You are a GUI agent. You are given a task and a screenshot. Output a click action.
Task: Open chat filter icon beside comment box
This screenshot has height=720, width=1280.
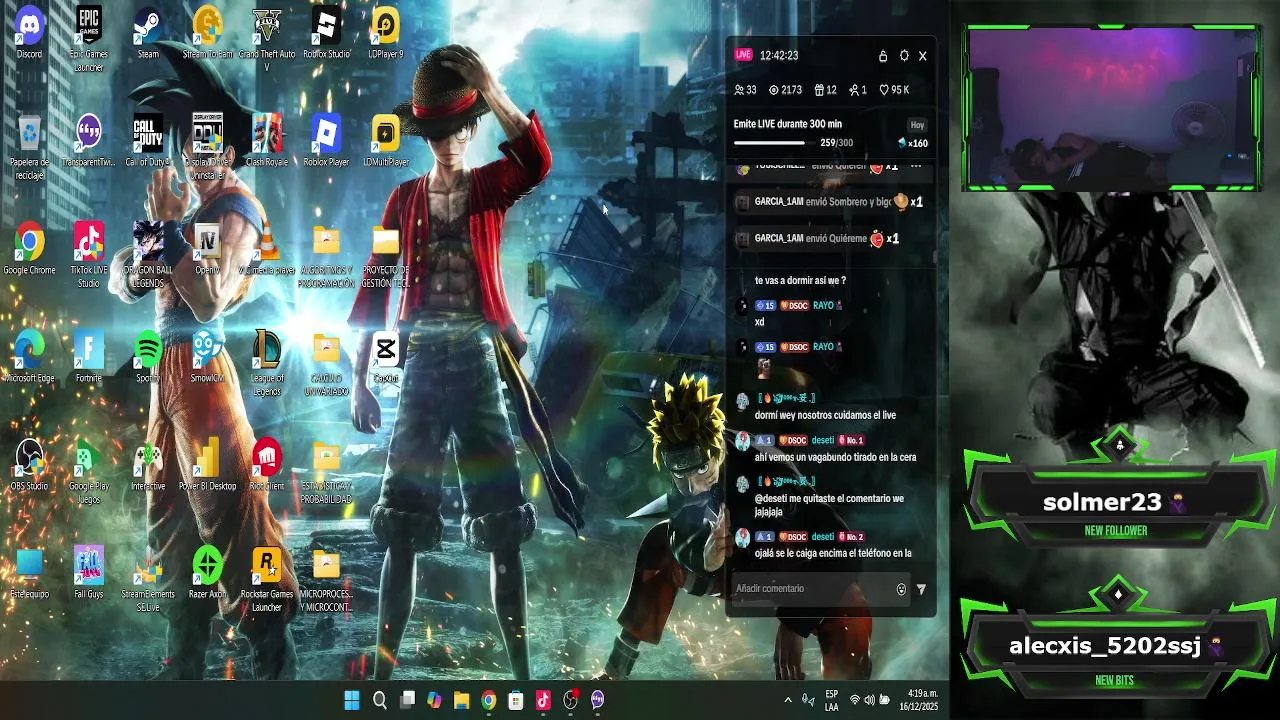[921, 589]
